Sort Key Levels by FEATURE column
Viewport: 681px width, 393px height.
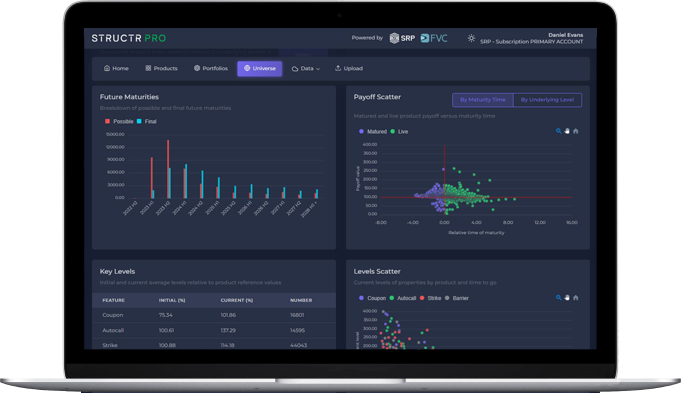(113, 301)
